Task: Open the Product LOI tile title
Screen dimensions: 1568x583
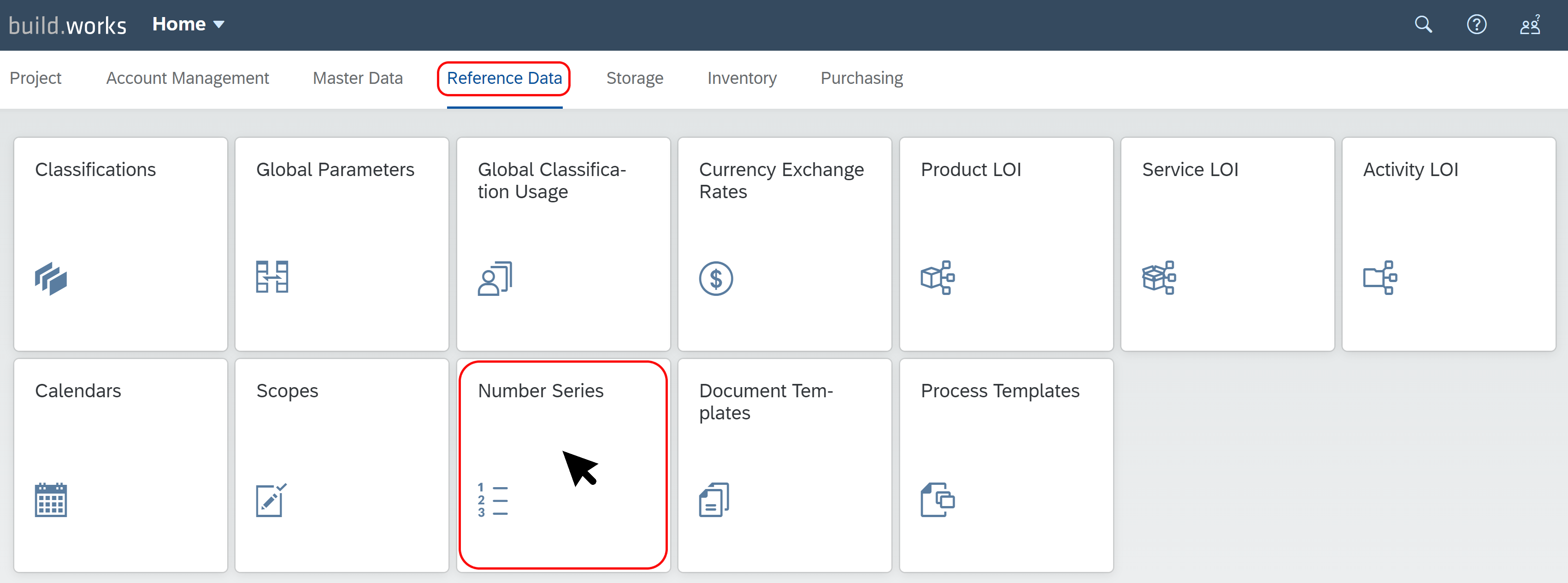Action: pos(971,169)
